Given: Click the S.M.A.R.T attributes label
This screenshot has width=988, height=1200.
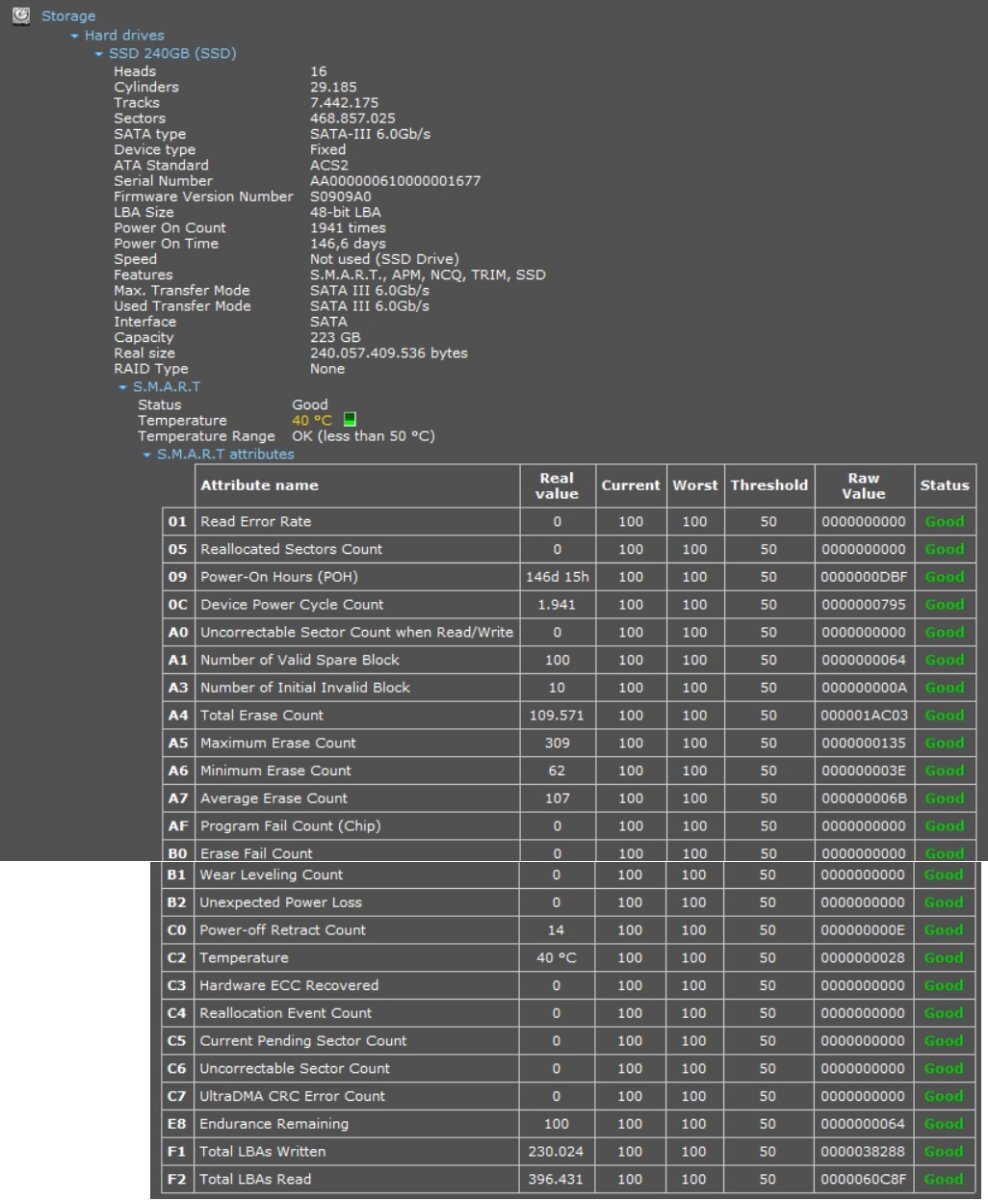Looking at the screenshot, I should pos(226,454).
